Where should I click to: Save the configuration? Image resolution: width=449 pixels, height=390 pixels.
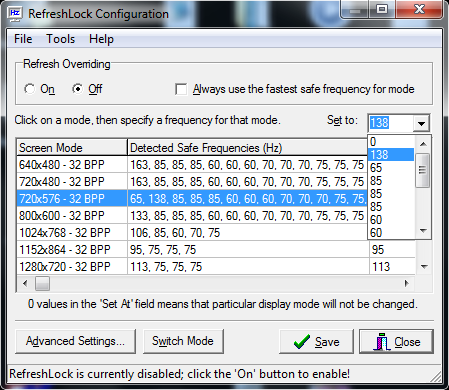coord(316,341)
